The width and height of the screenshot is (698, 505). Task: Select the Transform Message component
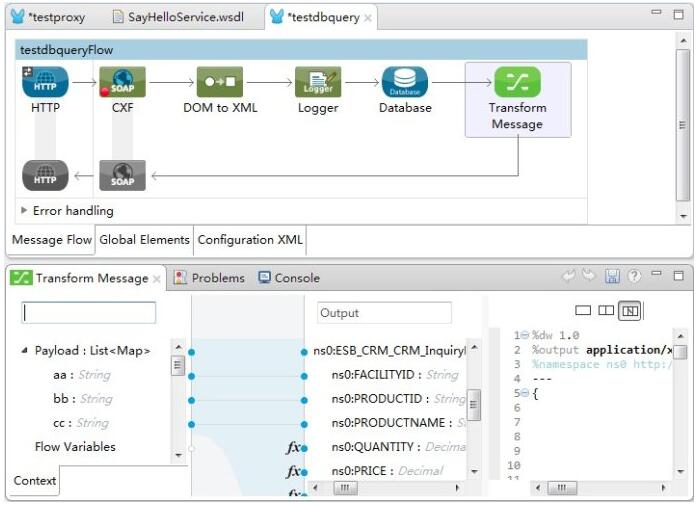(x=517, y=83)
